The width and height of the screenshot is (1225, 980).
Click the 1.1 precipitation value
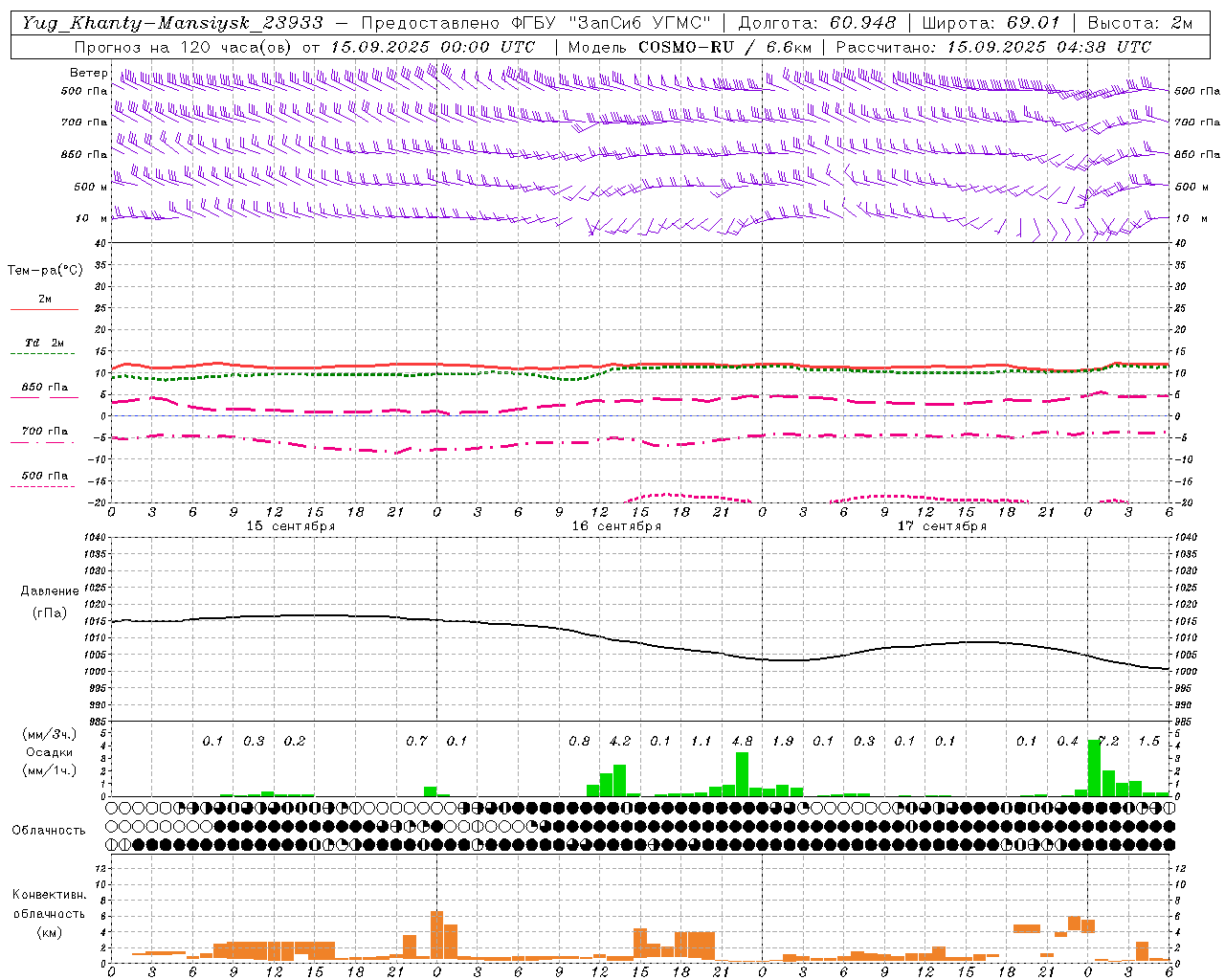tap(702, 742)
